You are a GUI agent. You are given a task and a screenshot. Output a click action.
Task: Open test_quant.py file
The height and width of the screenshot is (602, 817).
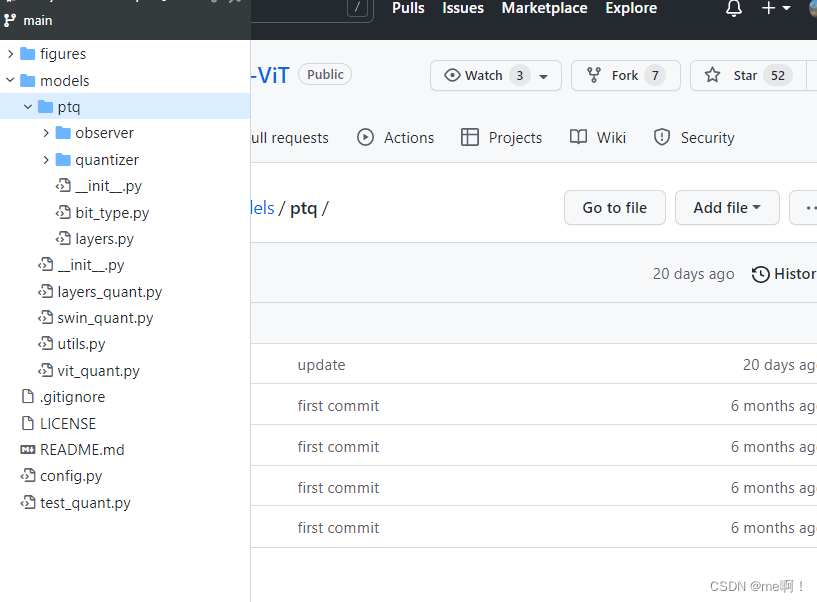pos(85,503)
